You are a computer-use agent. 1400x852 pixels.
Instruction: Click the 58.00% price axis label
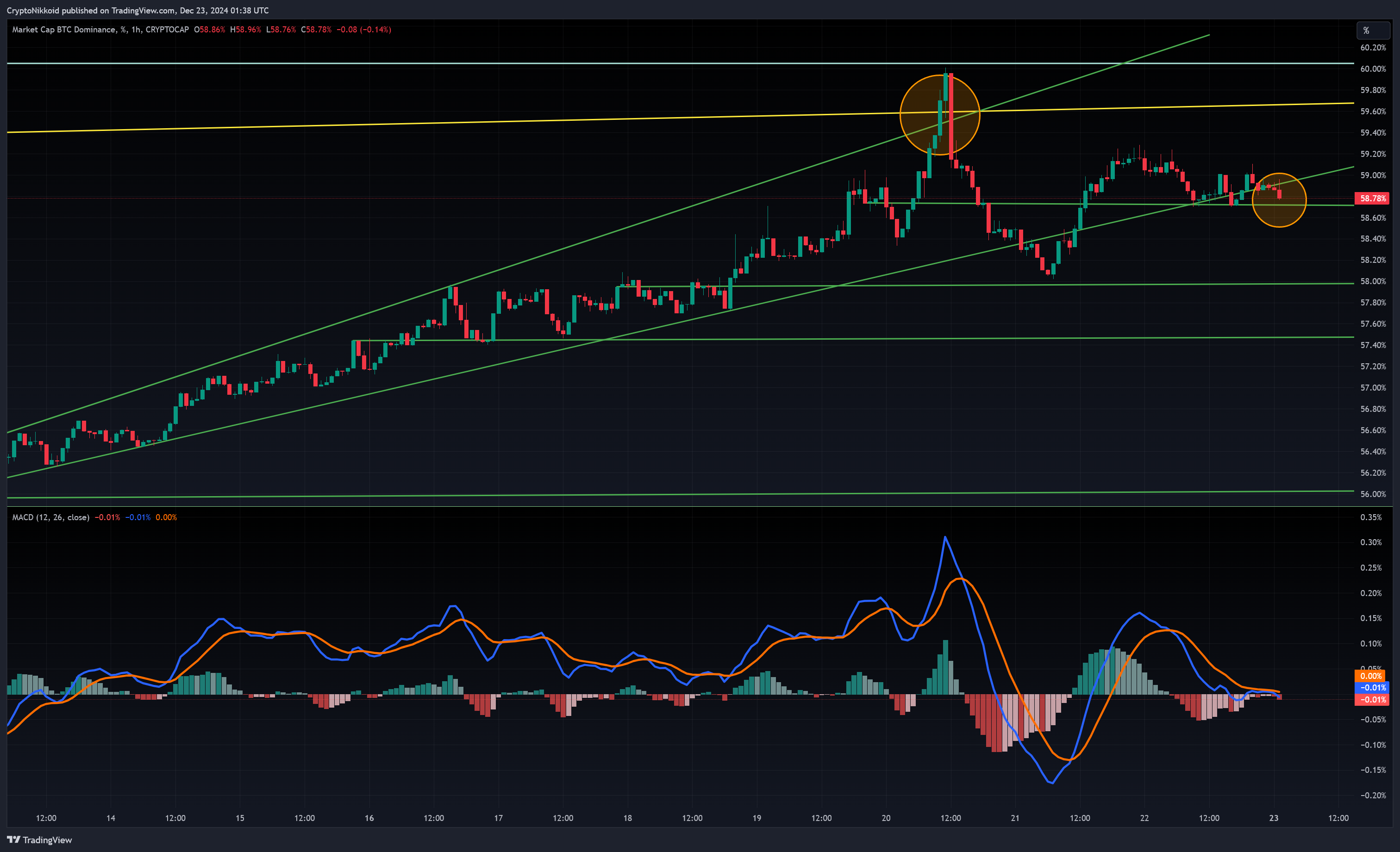pos(1373,282)
